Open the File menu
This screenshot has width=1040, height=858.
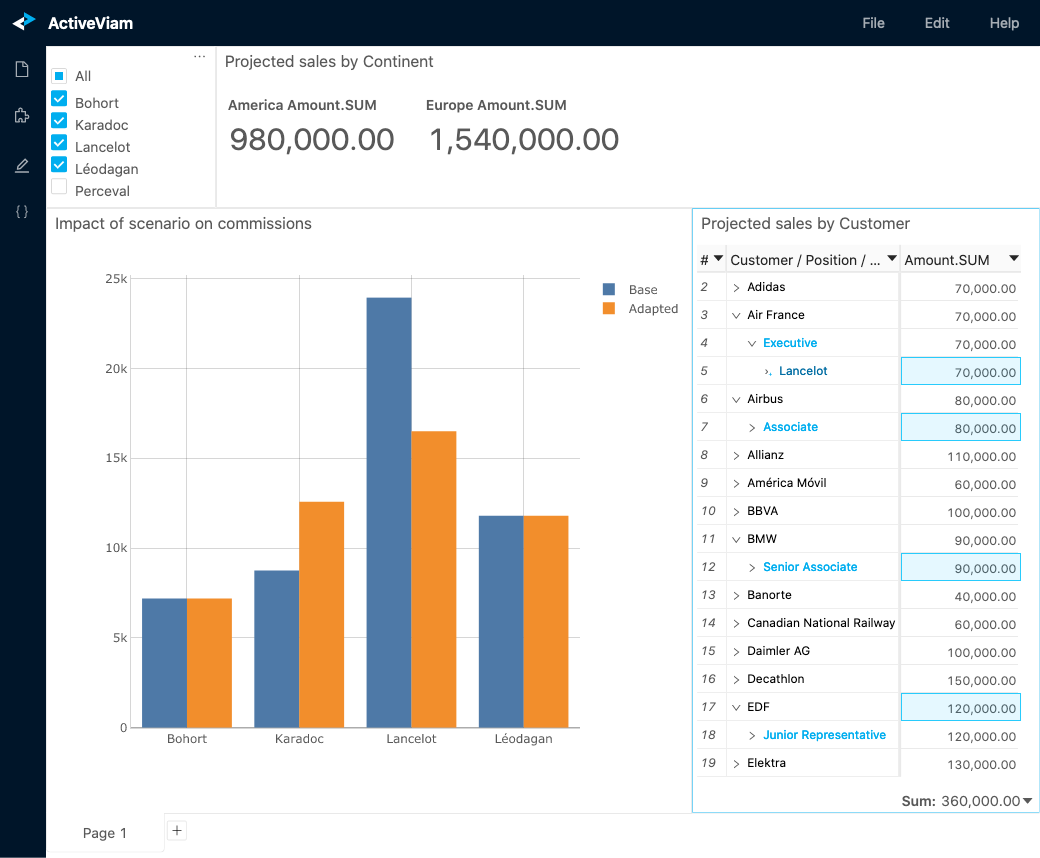click(x=873, y=22)
